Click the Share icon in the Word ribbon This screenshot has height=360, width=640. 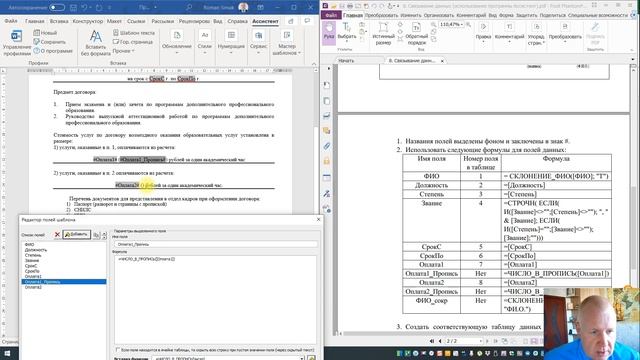tap(291, 21)
